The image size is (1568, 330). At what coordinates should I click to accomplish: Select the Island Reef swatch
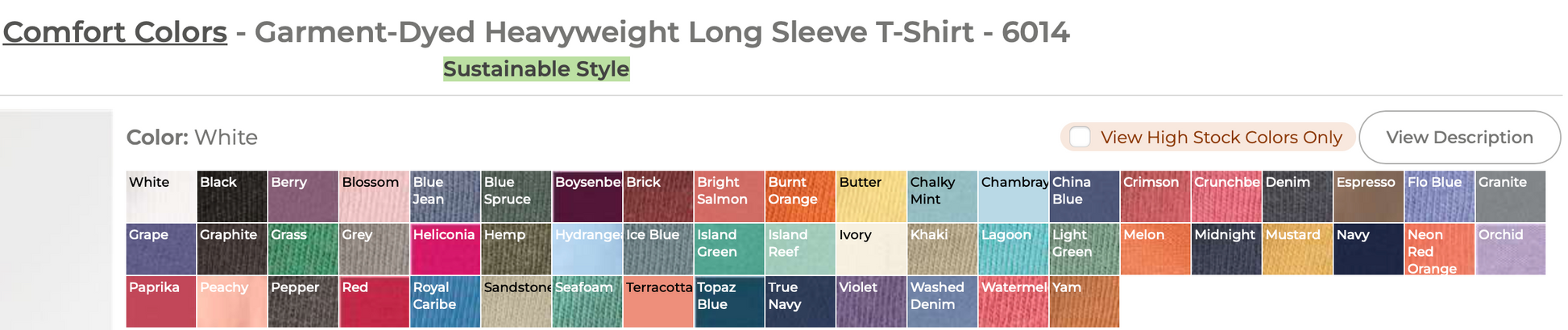coord(800,249)
